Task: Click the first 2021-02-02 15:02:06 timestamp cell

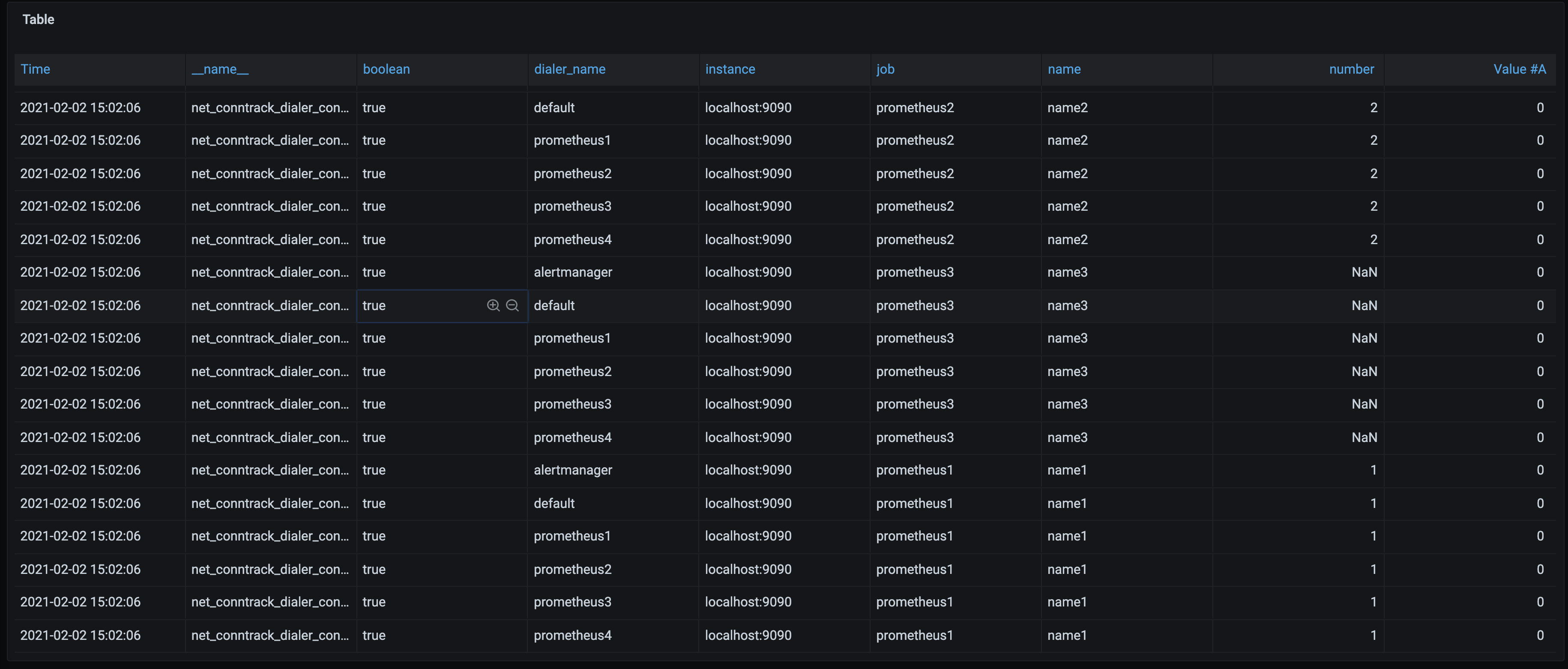Action: (x=80, y=107)
